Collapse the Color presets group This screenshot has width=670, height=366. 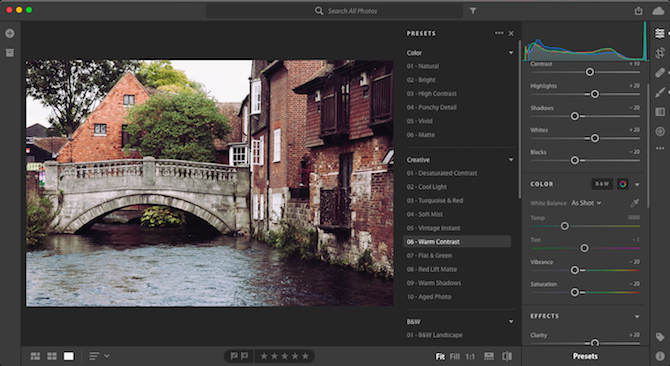[511, 53]
